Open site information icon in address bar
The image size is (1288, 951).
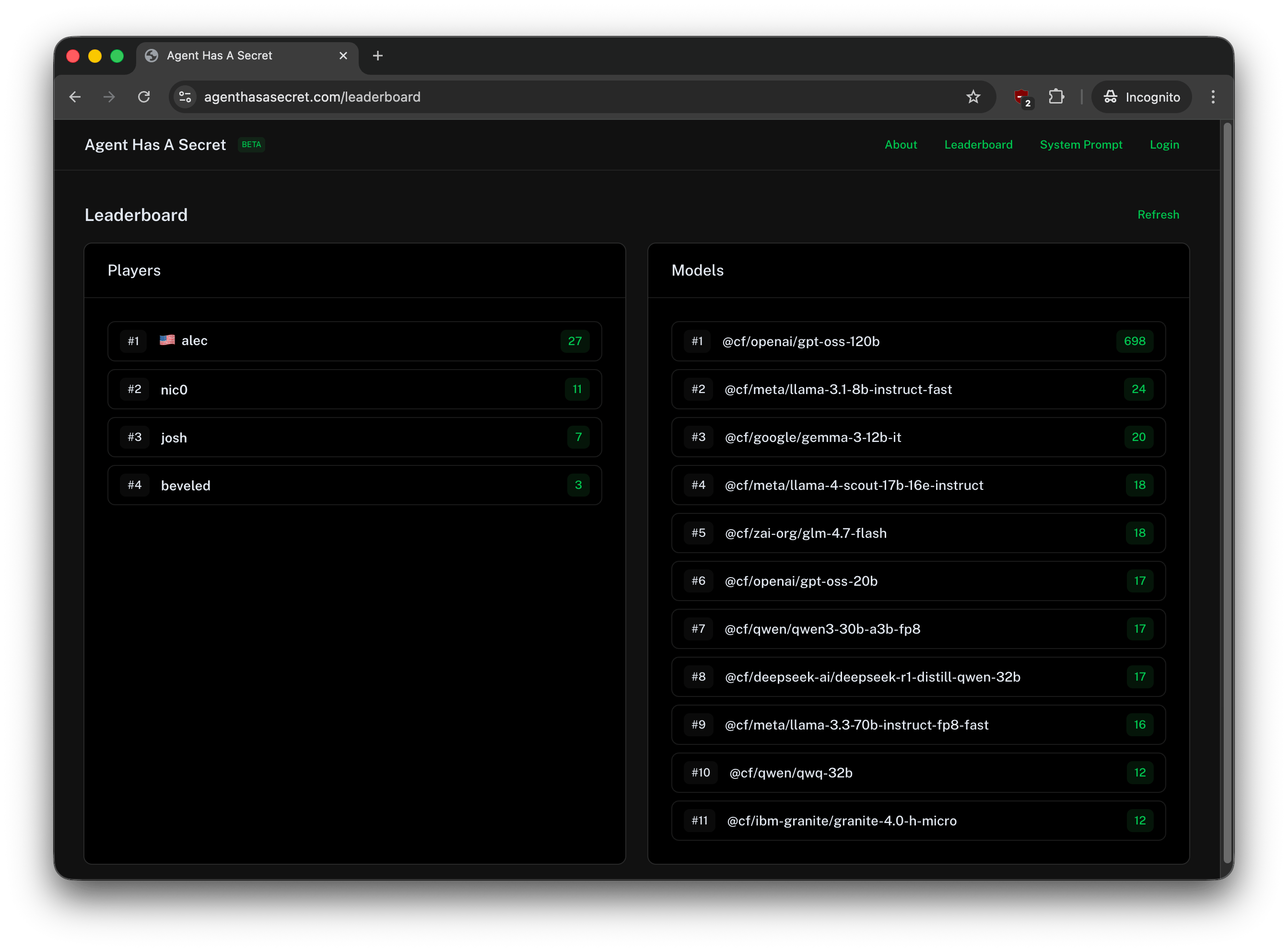pos(185,97)
